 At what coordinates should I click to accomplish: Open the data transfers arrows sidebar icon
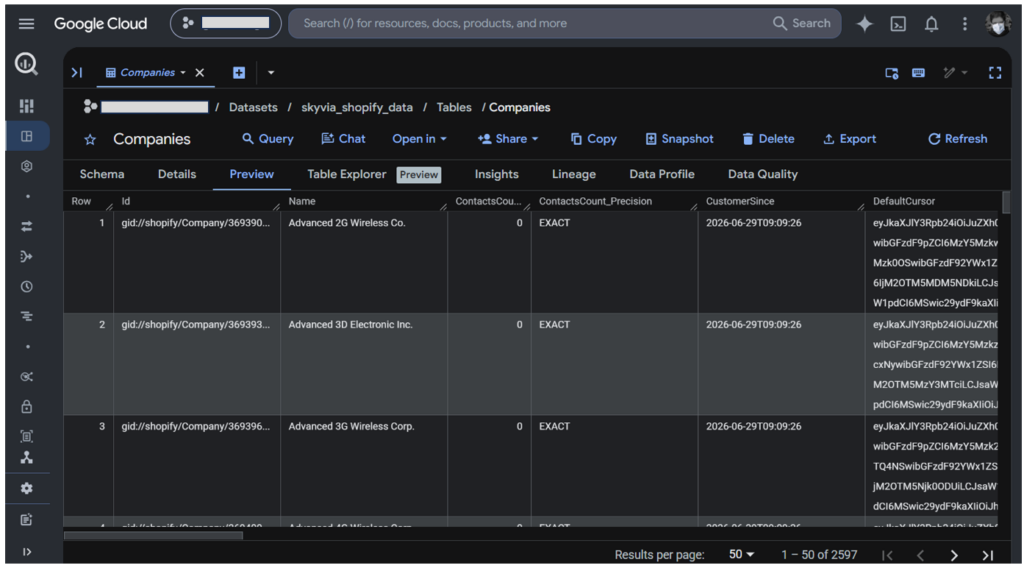pyautogui.click(x=27, y=227)
